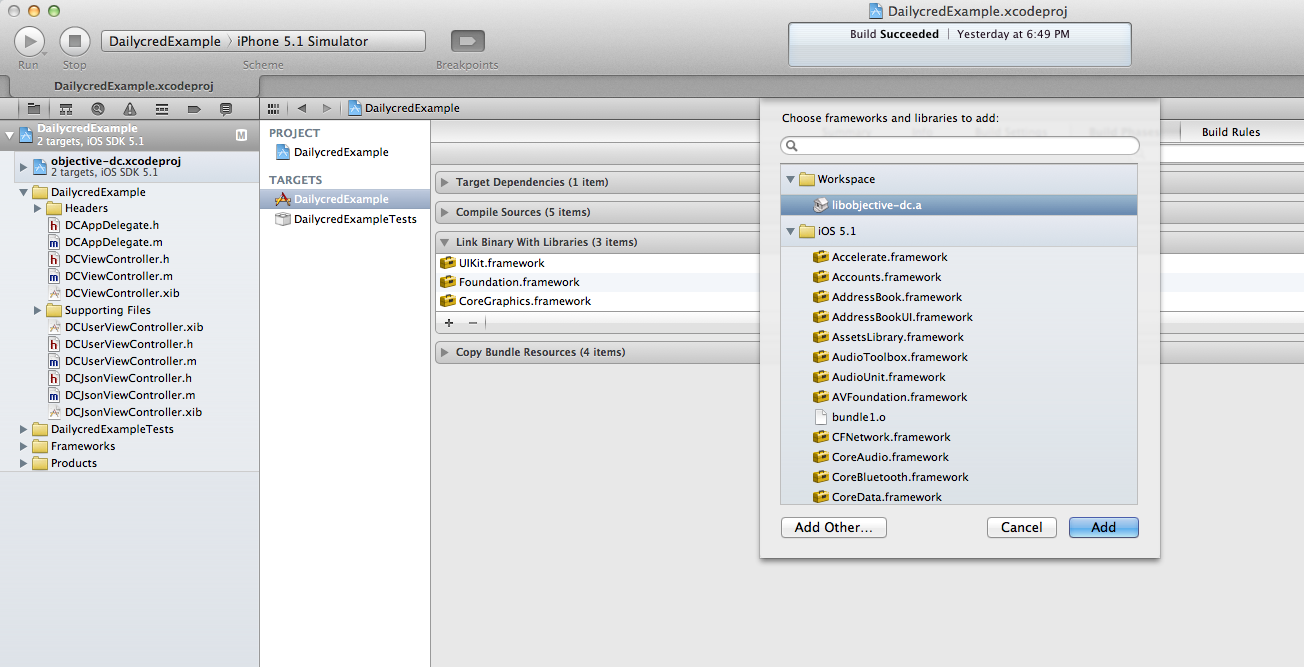Open DCJsonViewController.xib
Image resolution: width=1304 pixels, height=667 pixels.
133,413
